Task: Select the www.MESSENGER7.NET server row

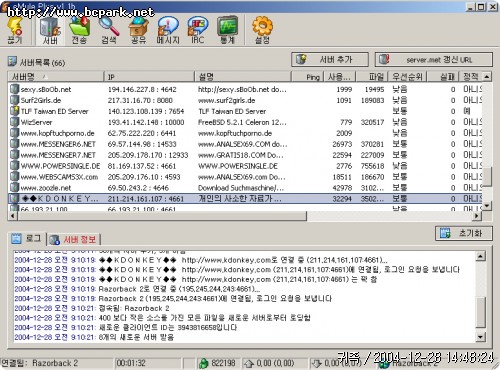Action: coord(245,155)
